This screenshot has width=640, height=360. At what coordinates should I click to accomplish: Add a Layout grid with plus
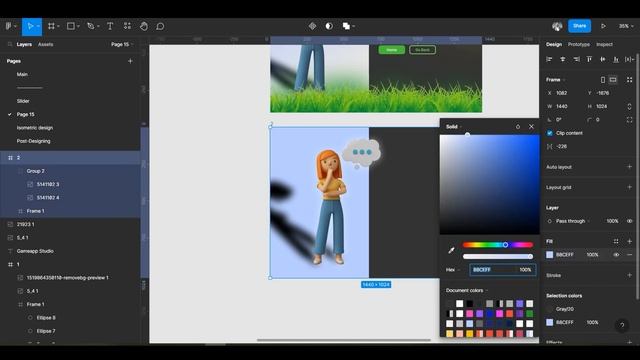point(629,187)
